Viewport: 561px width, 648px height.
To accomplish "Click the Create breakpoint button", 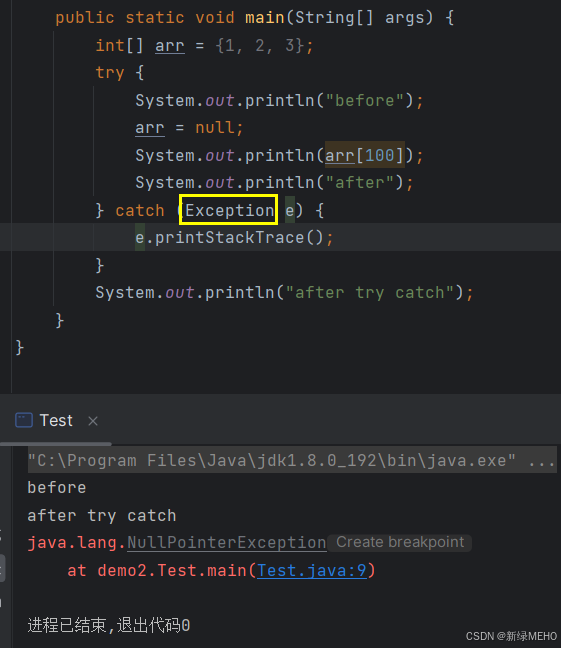I will click(400, 542).
